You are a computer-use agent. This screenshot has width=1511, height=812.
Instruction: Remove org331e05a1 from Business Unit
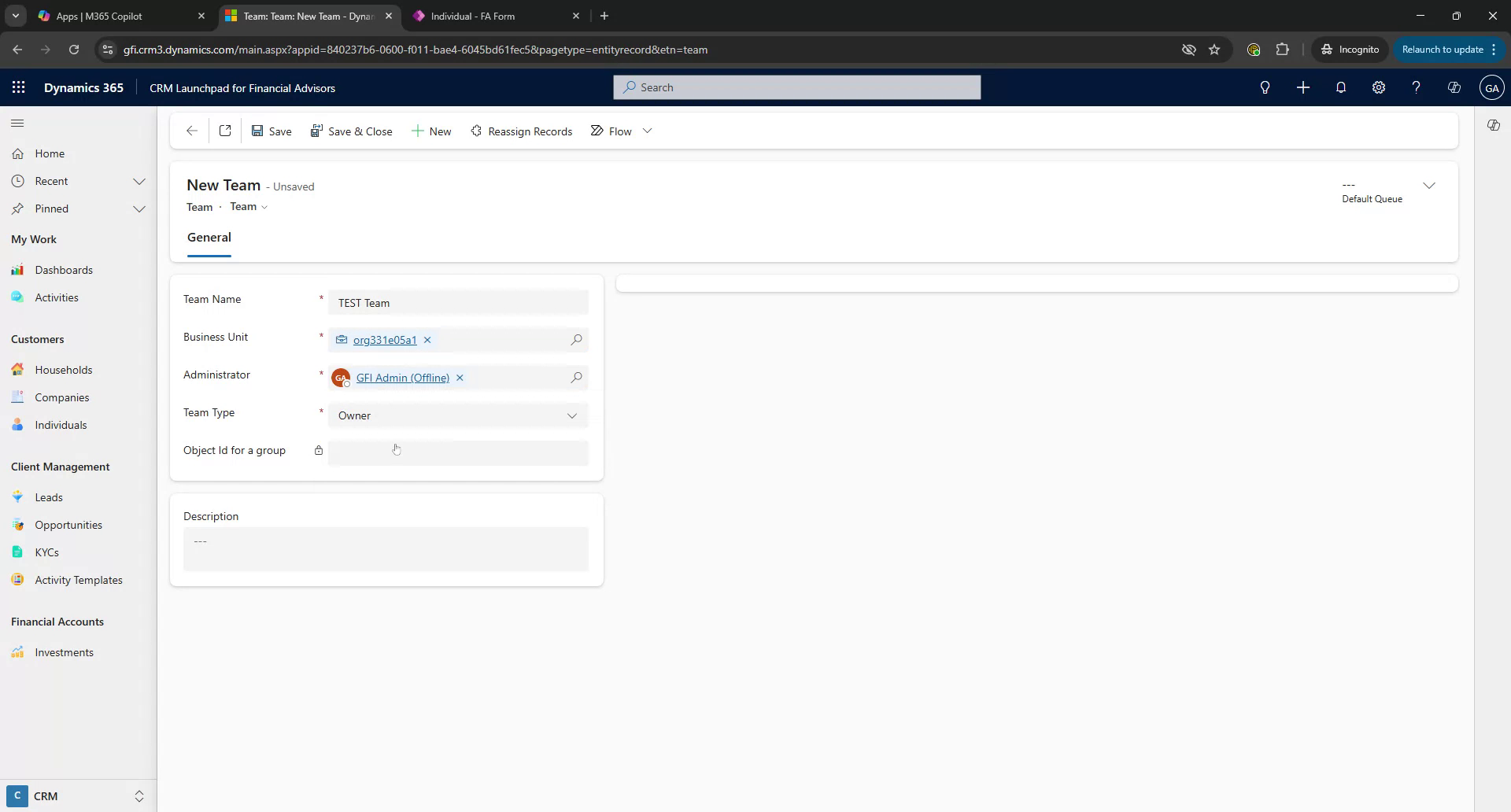427,340
